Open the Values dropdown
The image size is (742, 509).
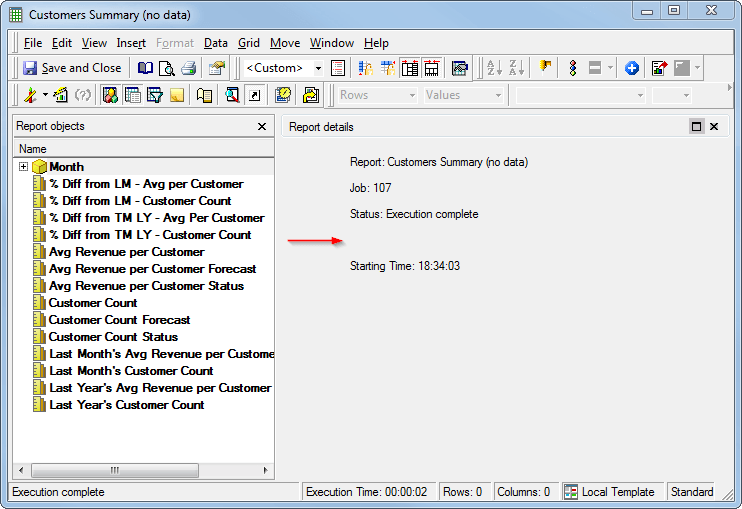point(498,96)
